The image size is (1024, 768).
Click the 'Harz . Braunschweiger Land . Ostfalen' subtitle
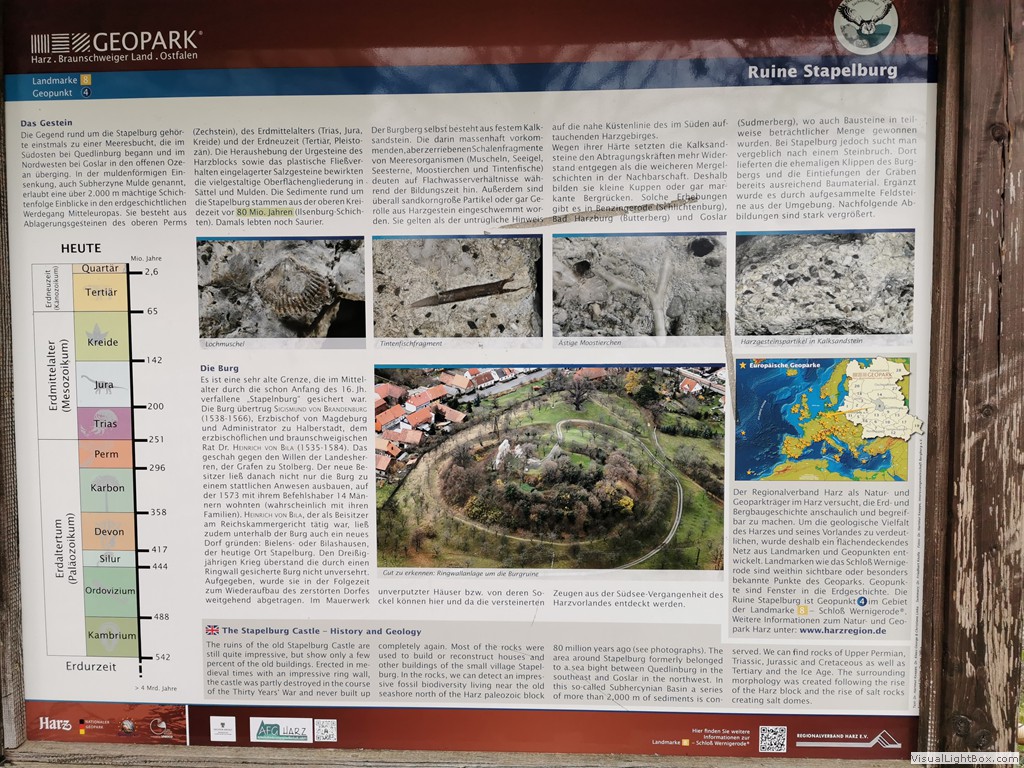[114, 58]
